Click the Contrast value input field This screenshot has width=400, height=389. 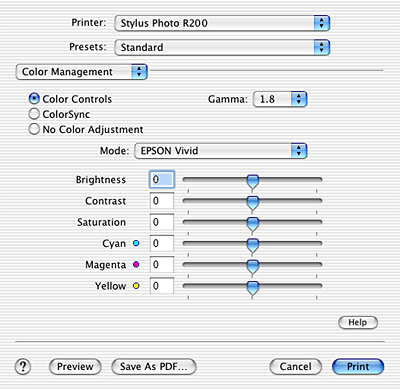click(x=162, y=201)
